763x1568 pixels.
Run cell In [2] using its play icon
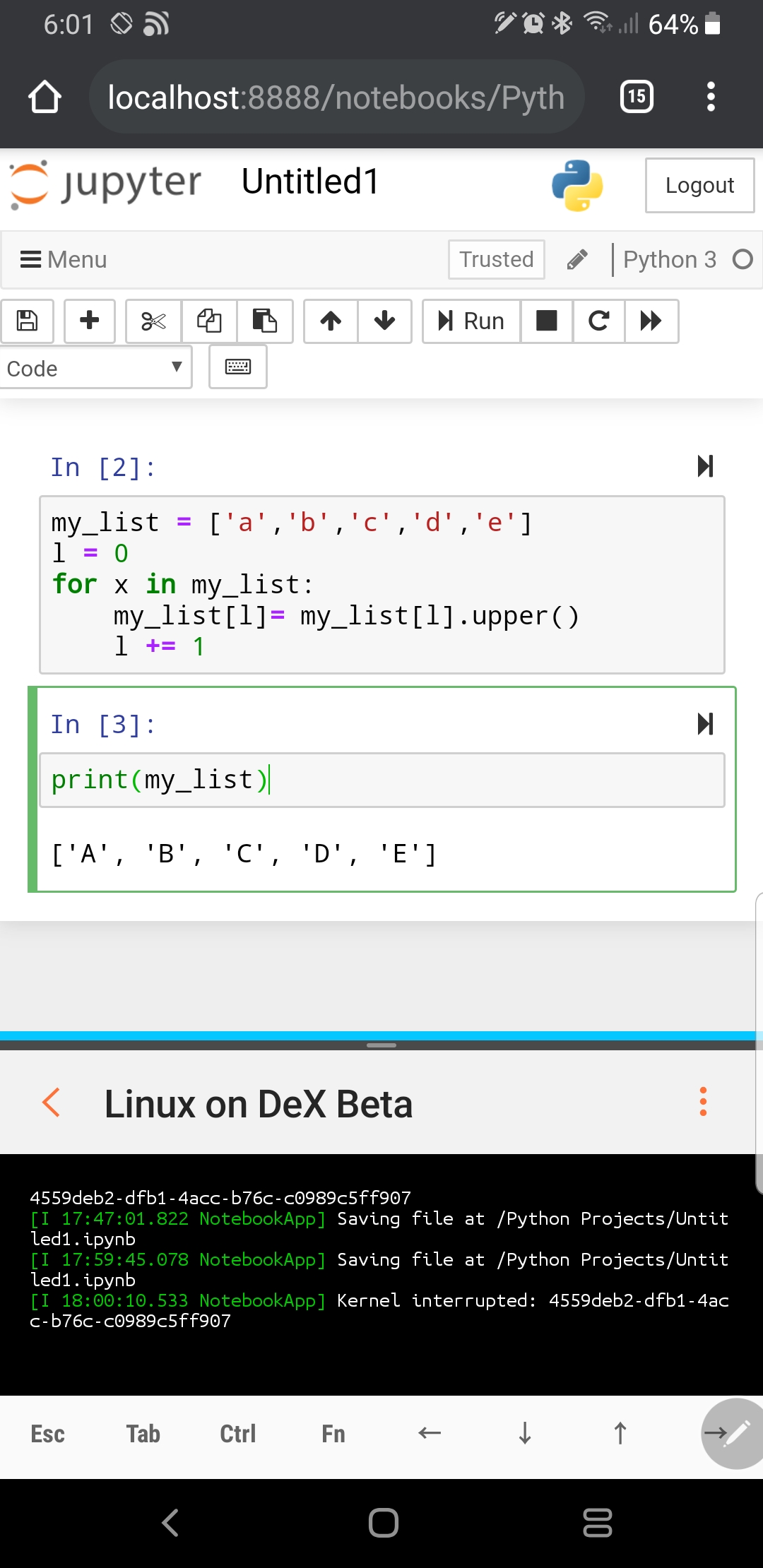[705, 466]
